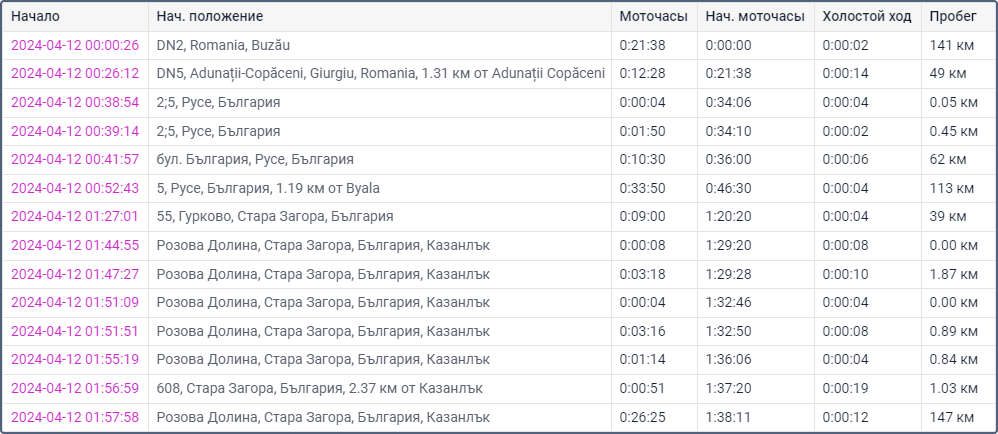Click the Нач. моточасы column header
Viewport: 998px width, 434px height.
click(754, 17)
